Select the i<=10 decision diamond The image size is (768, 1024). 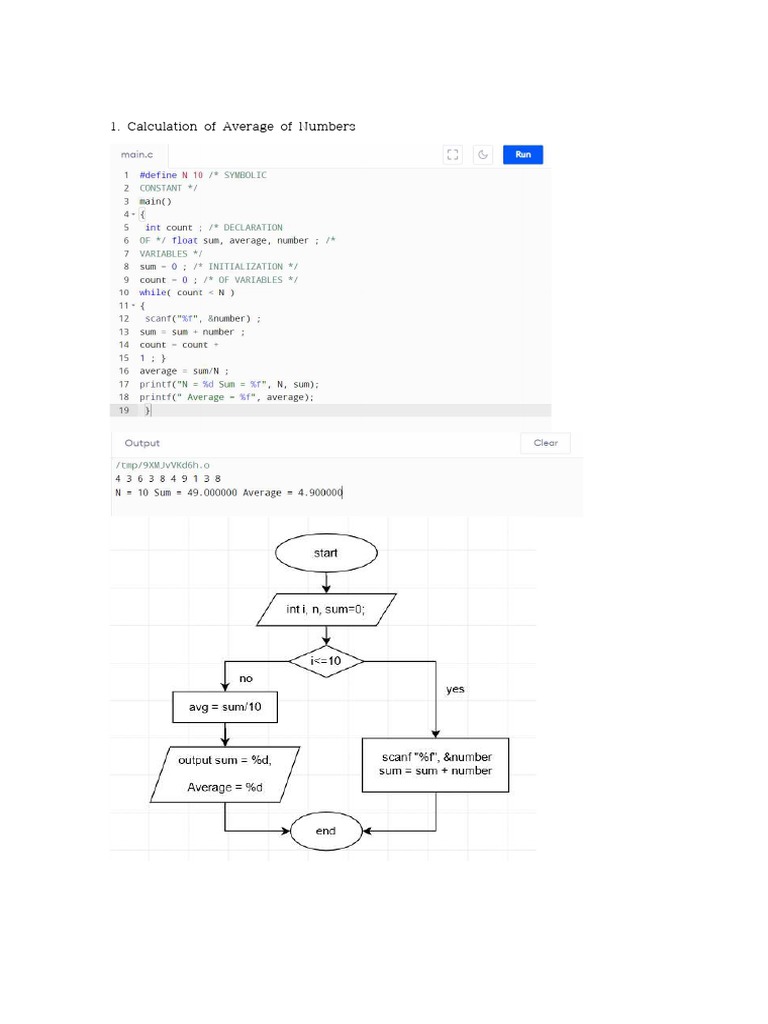pyautogui.click(x=326, y=662)
